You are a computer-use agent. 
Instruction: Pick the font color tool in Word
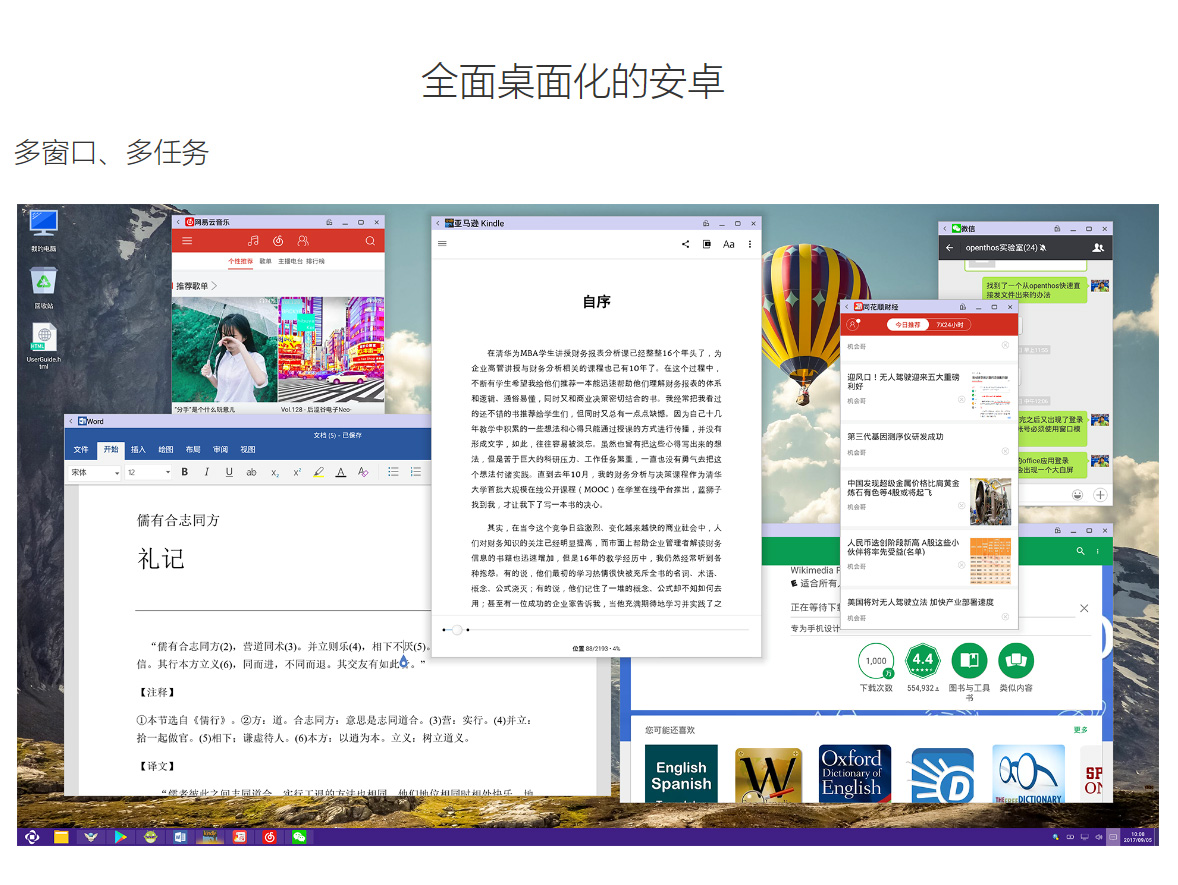340,472
